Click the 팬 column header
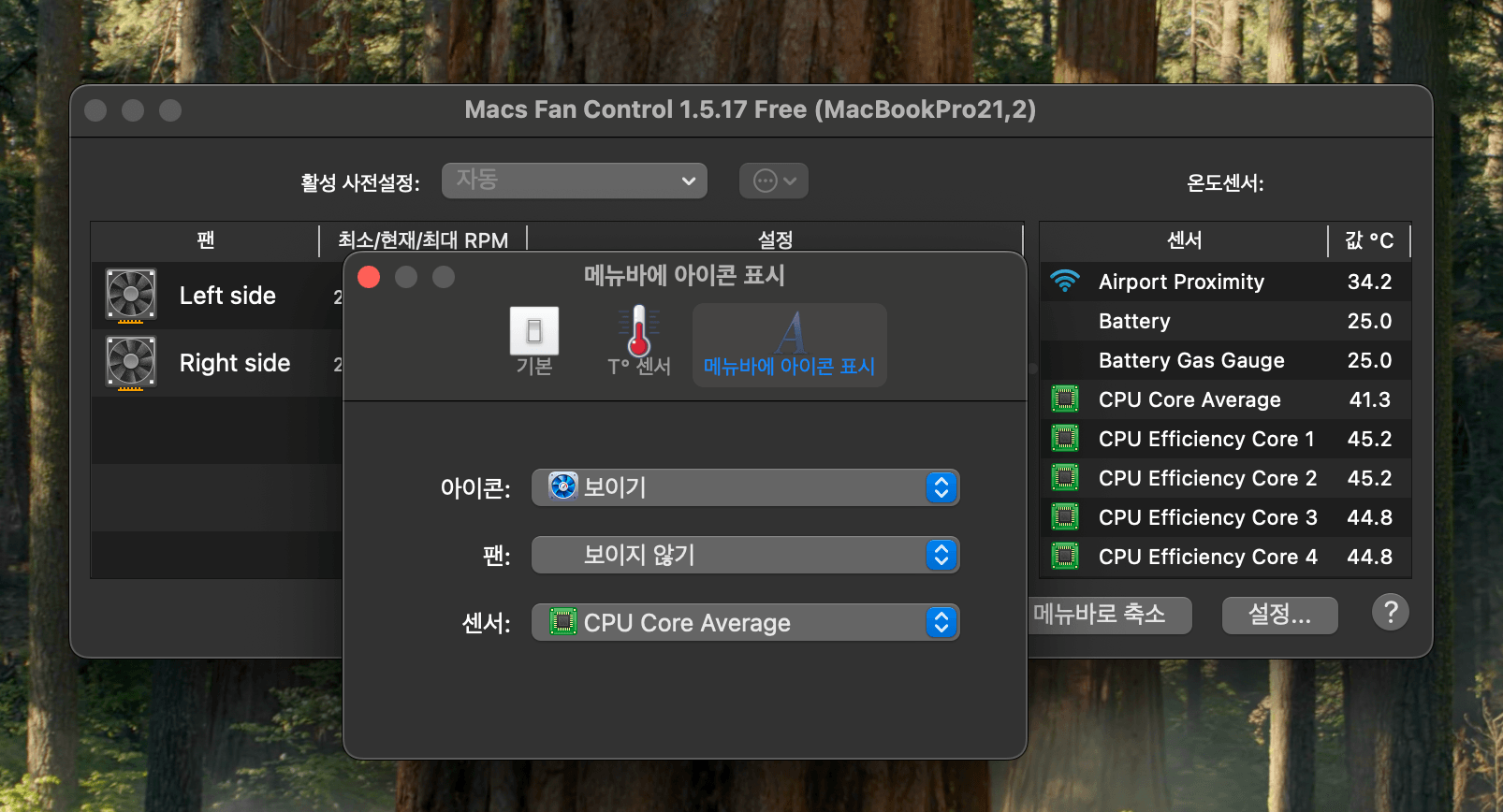 point(206,240)
